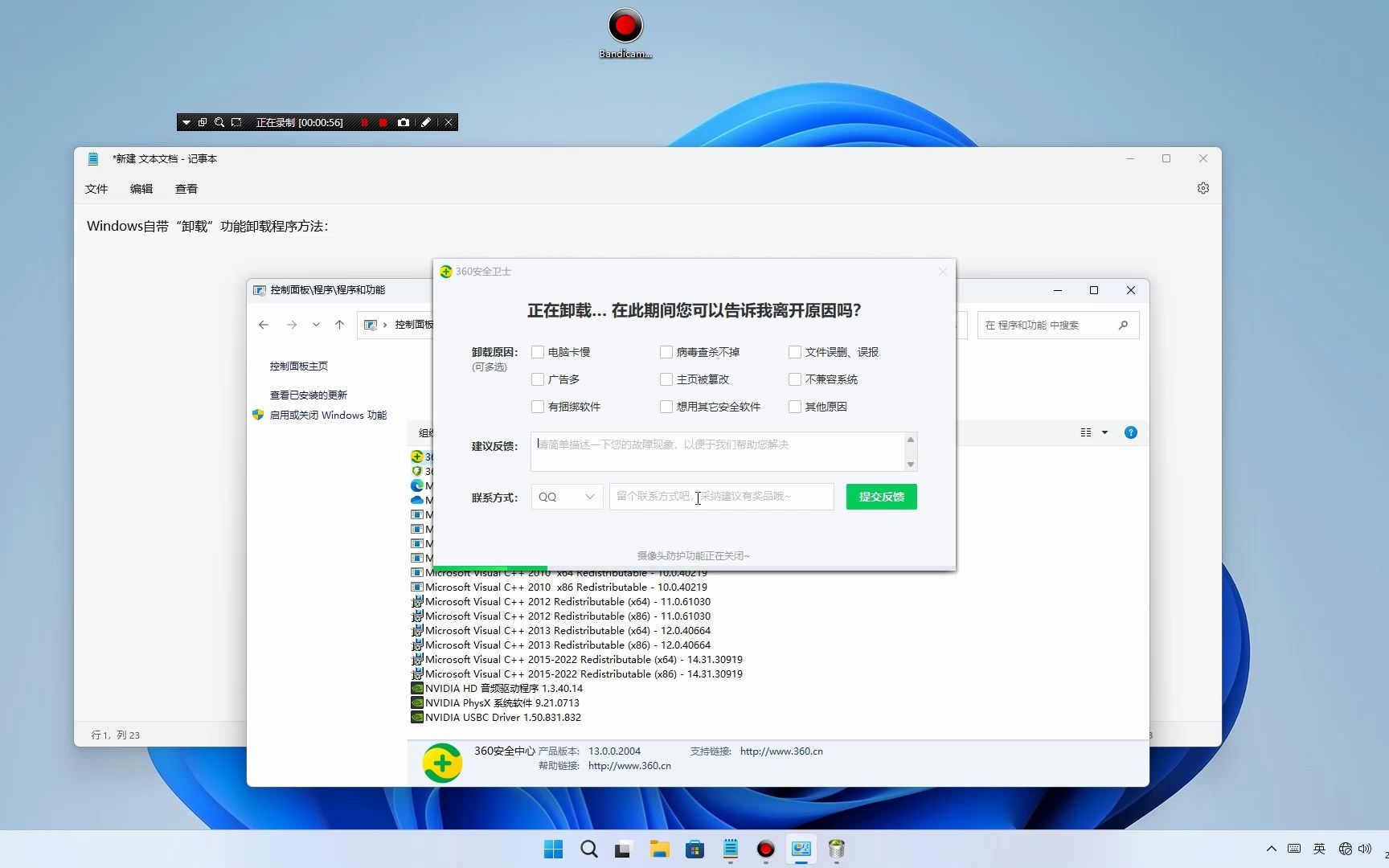
Task: Go back in Control Panel window
Action: (x=264, y=325)
